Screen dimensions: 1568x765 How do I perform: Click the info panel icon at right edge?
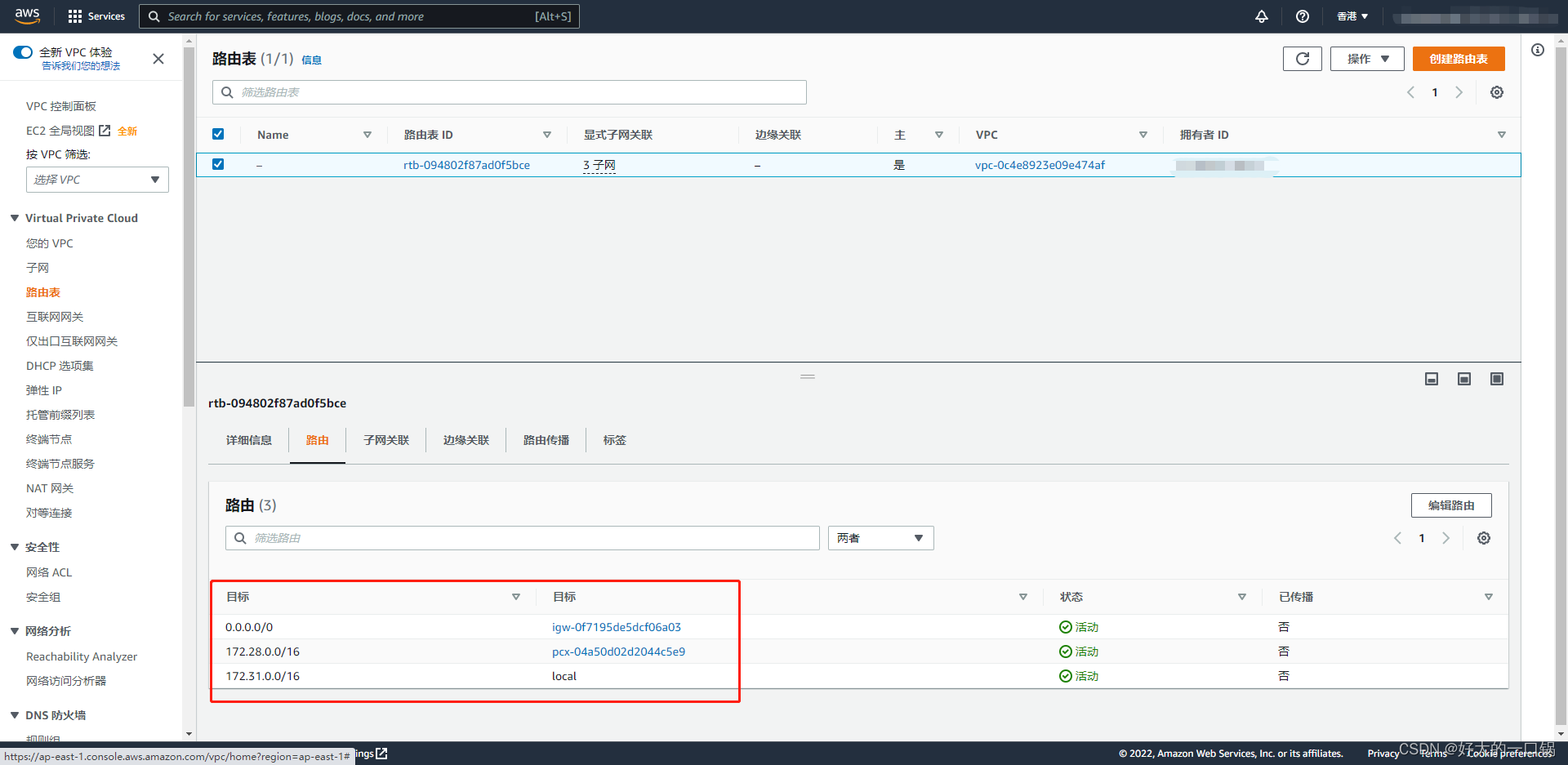pos(1537,51)
